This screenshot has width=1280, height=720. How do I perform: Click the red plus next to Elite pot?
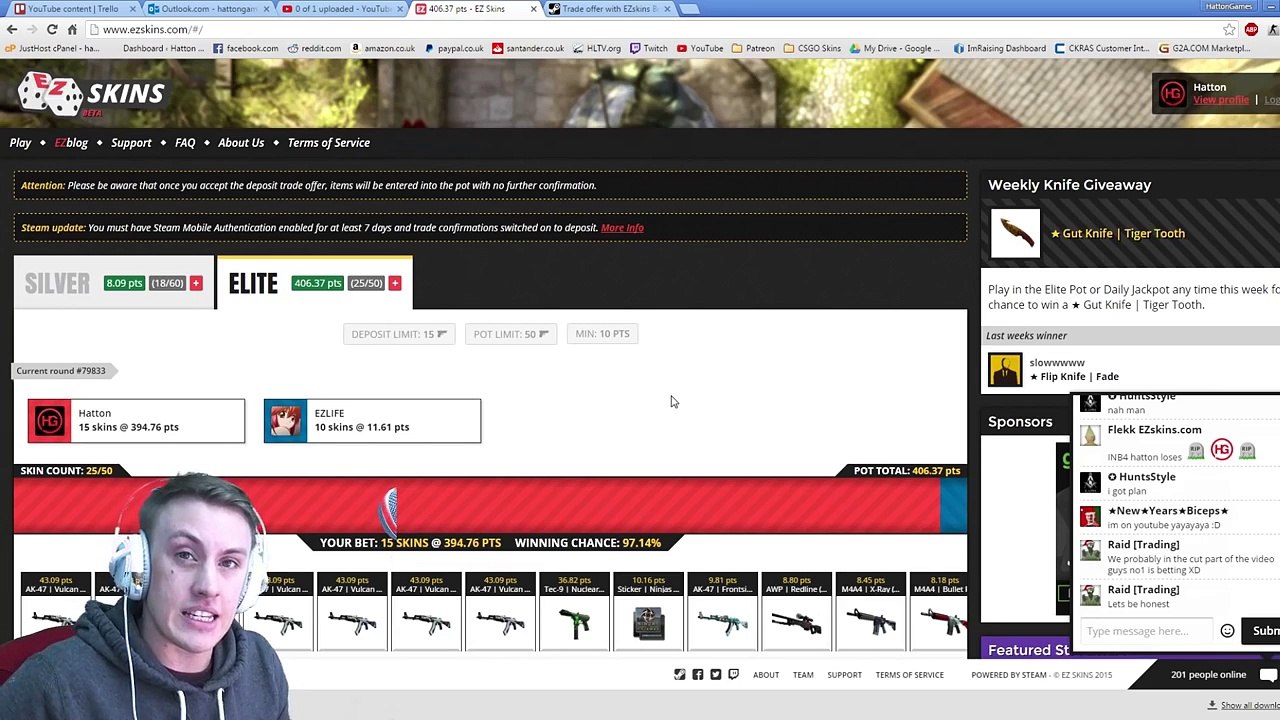coord(395,283)
